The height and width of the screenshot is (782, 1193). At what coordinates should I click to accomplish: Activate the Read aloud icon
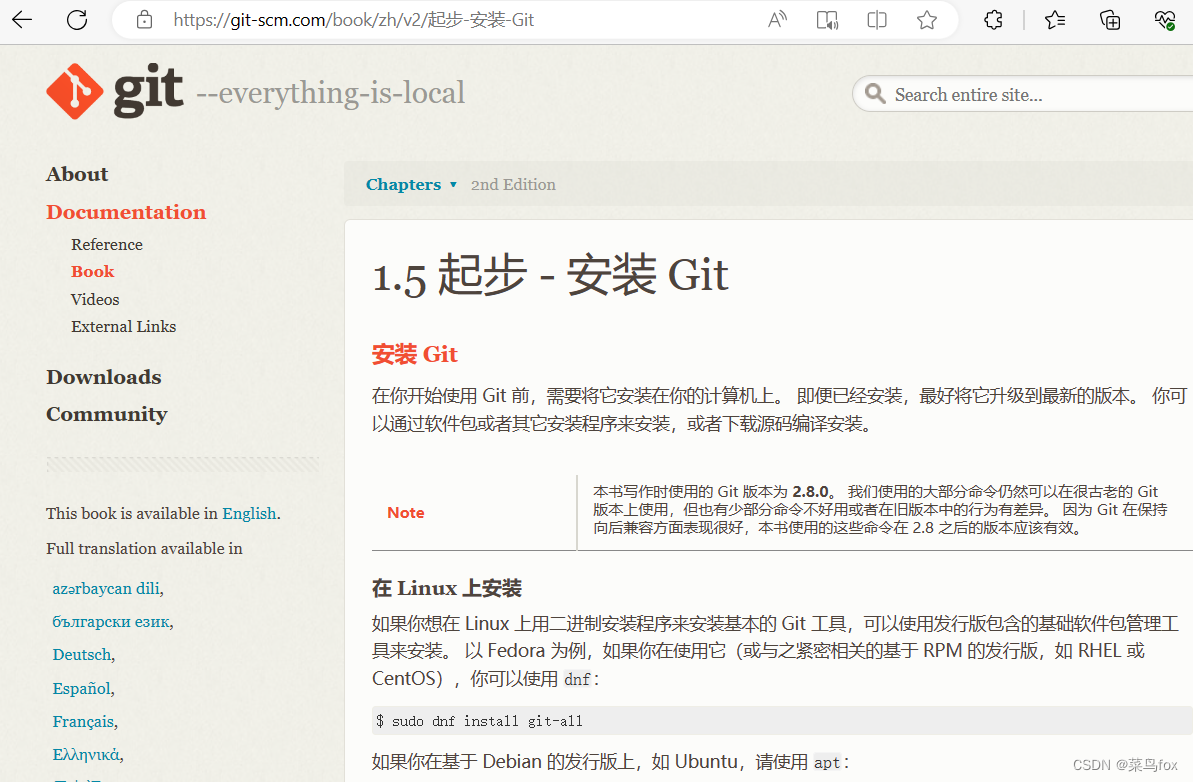(777, 19)
